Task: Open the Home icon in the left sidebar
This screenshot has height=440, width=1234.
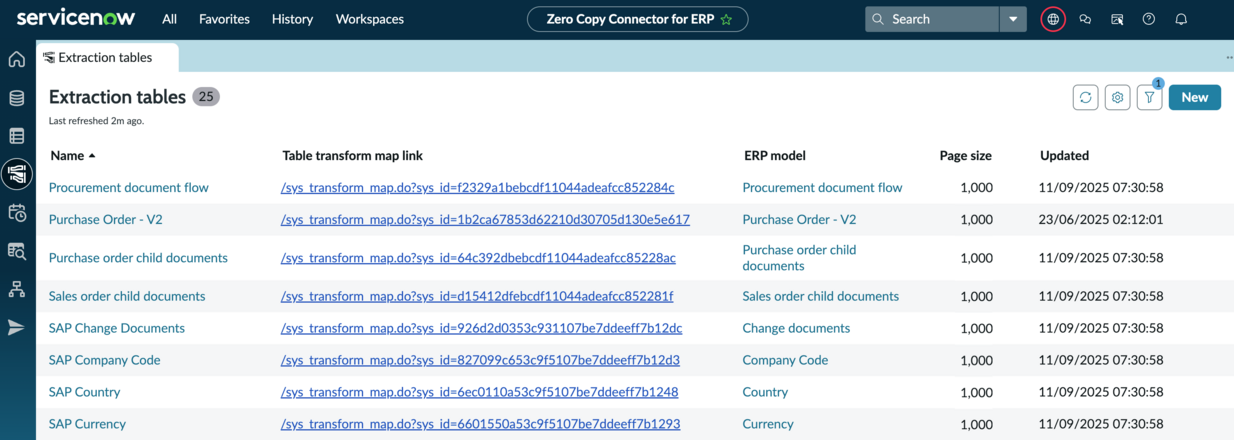Action: click(16, 59)
